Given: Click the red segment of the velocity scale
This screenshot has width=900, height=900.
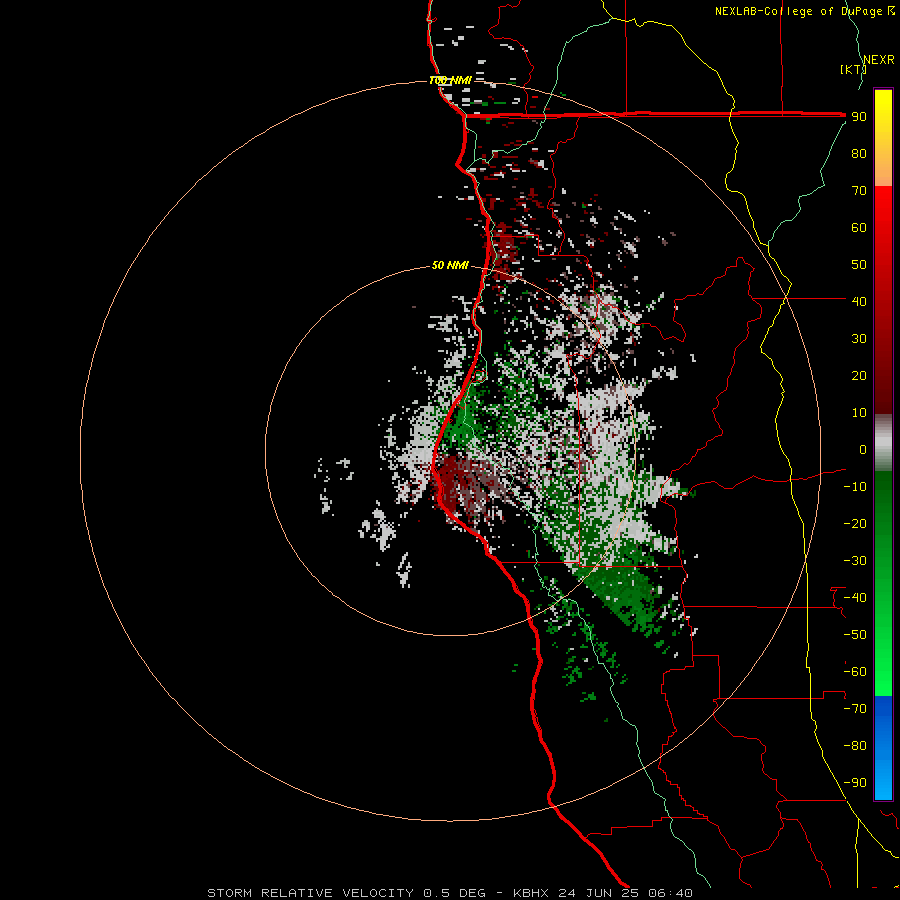Looking at the screenshot, I should [x=883, y=300].
